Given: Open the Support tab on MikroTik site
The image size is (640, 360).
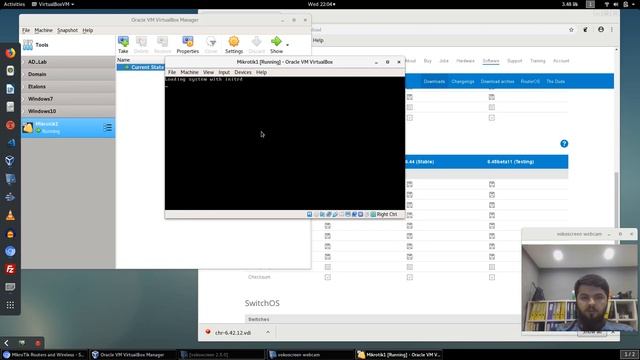Looking at the screenshot, I should tap(514, 61).
